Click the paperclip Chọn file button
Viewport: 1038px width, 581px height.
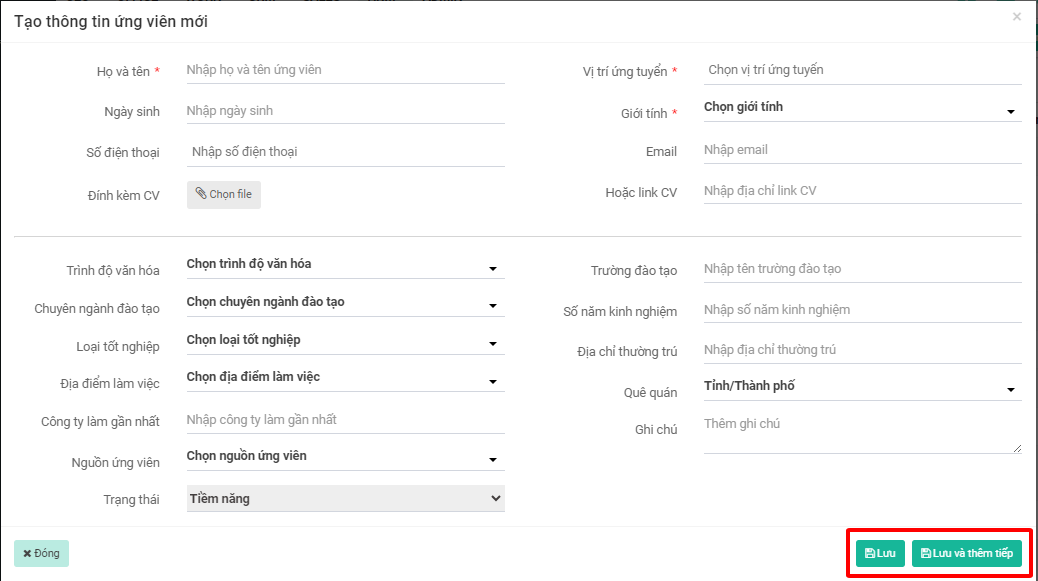[x=224, y=194]
